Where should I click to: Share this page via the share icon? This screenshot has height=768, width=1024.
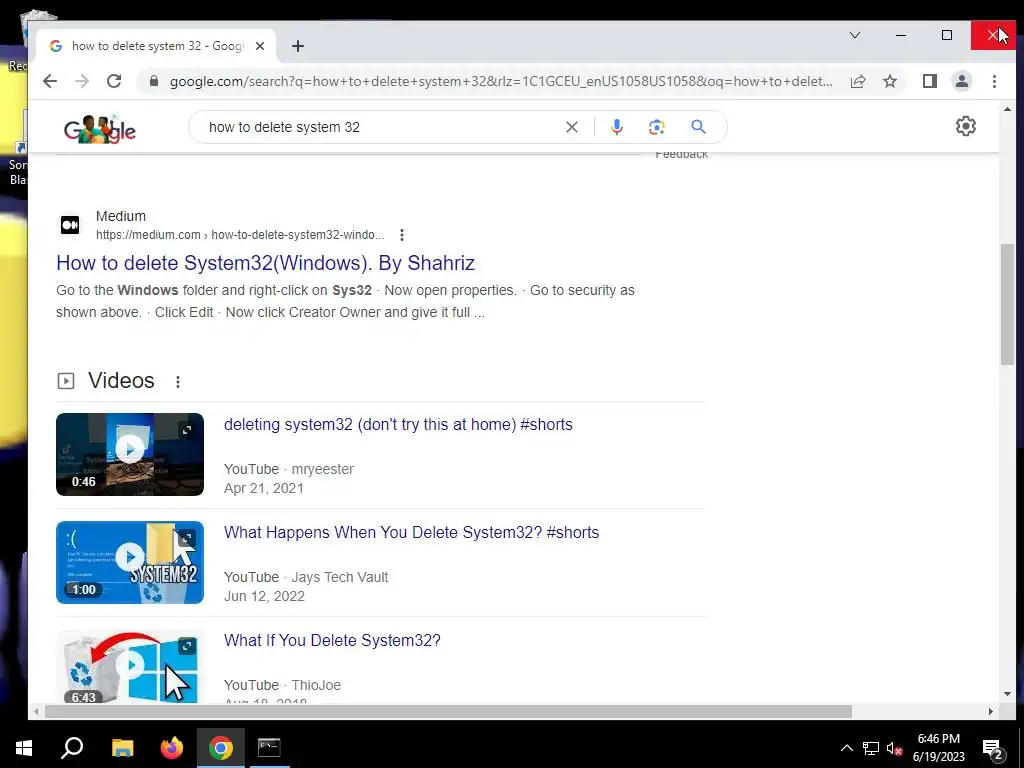click(x=857, y=81)
